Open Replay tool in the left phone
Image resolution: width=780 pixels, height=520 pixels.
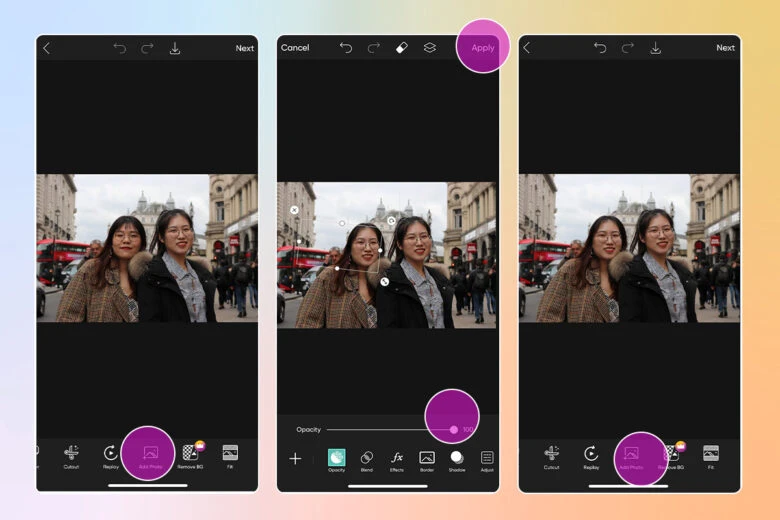111,455
